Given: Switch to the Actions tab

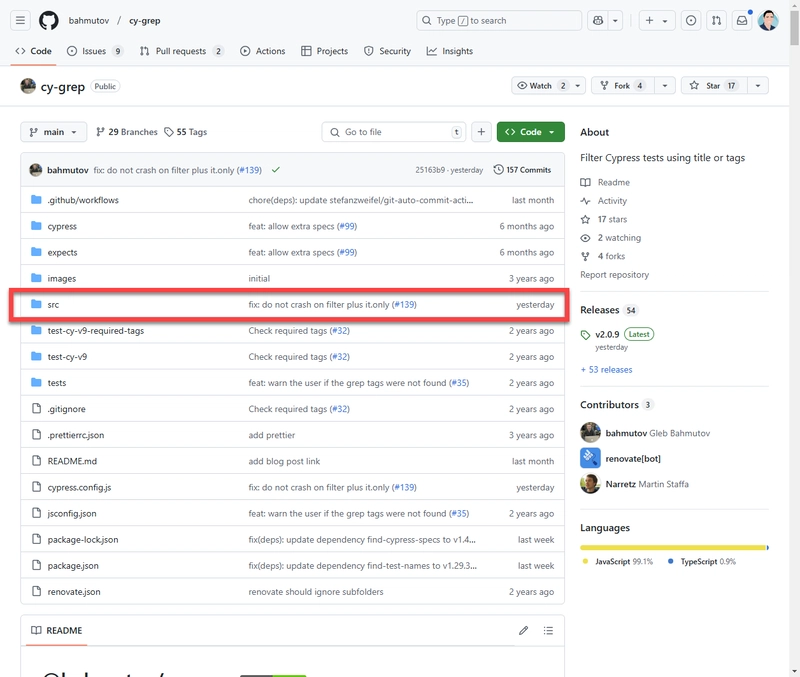Looking at the screenshot, I should 263,51.
